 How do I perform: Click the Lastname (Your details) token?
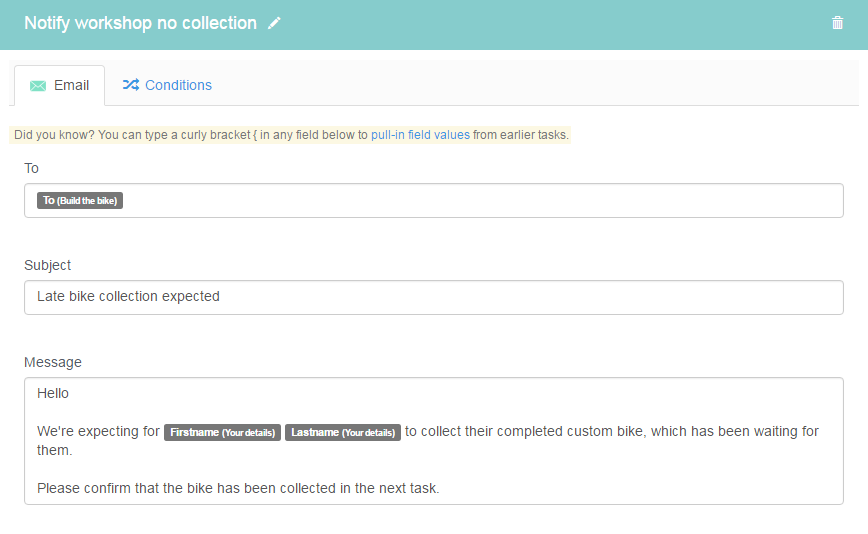(x=343, y=432)
